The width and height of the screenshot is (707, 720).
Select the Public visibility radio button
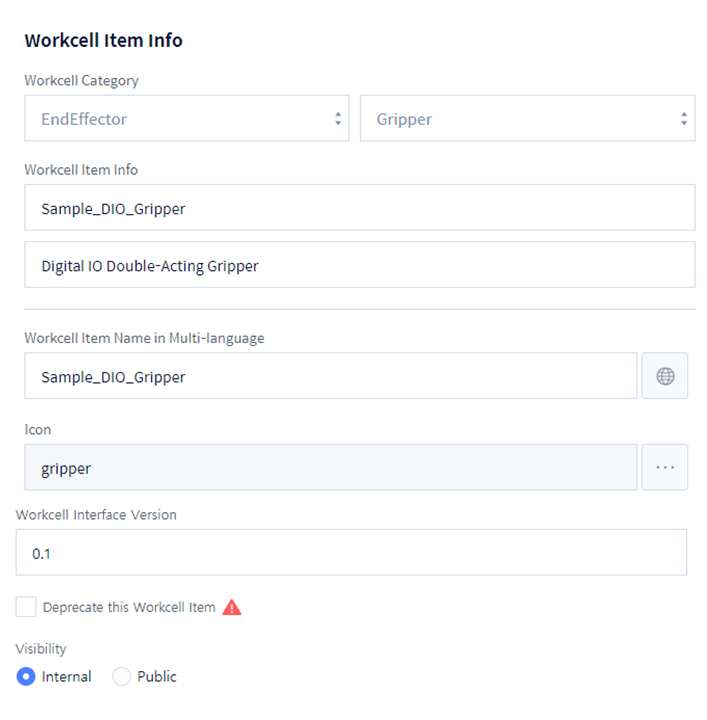click(122, 677)
